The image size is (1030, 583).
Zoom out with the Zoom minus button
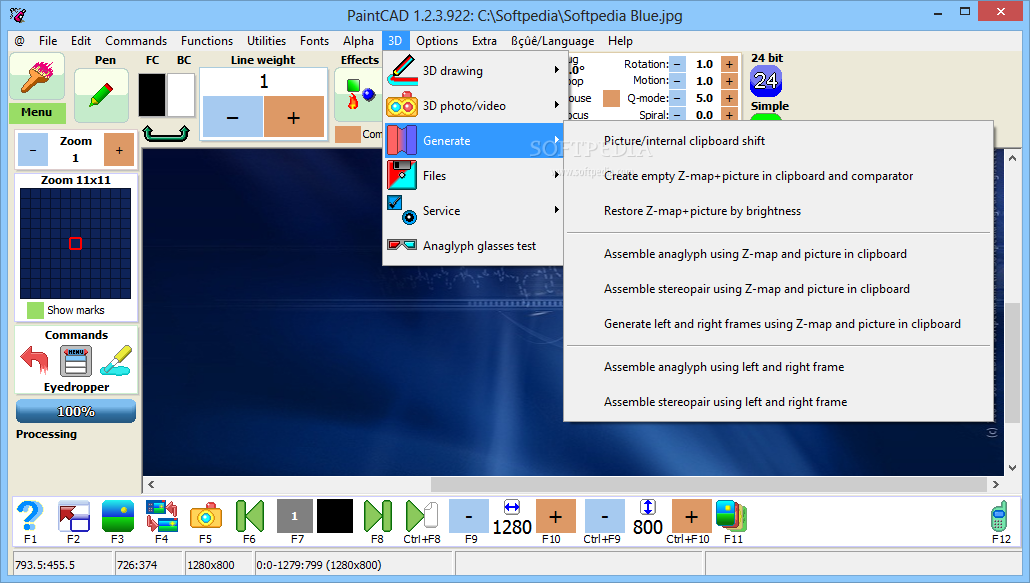point(33,150)
